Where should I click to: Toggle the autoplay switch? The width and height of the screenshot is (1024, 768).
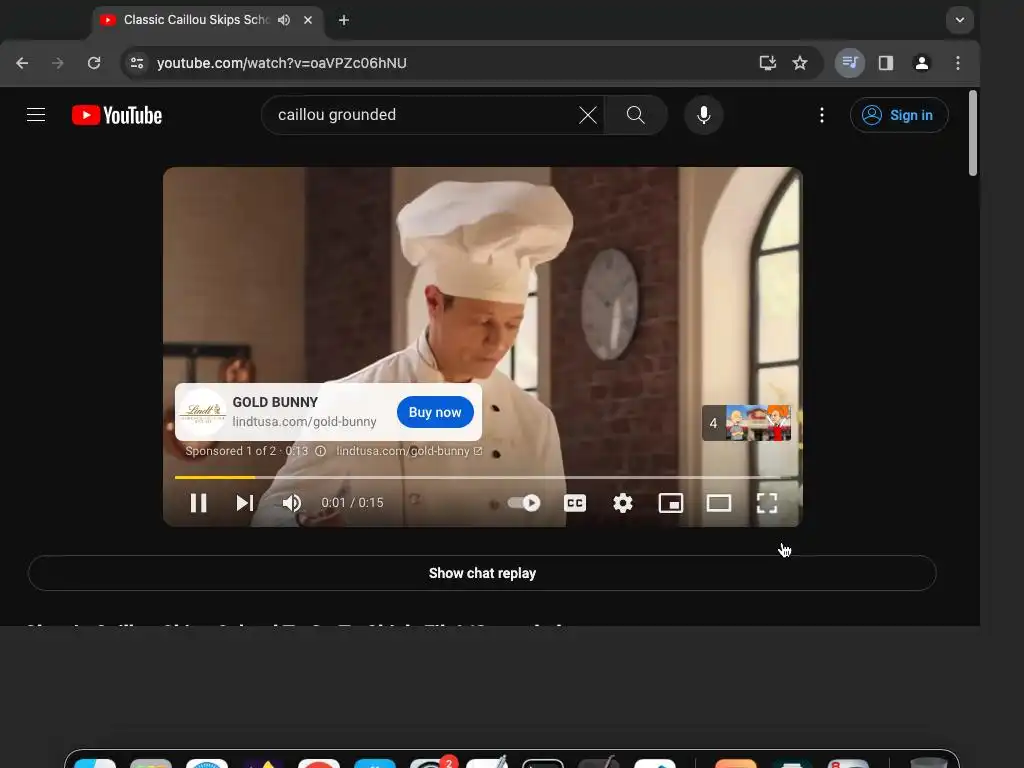(x=524, y=503)
